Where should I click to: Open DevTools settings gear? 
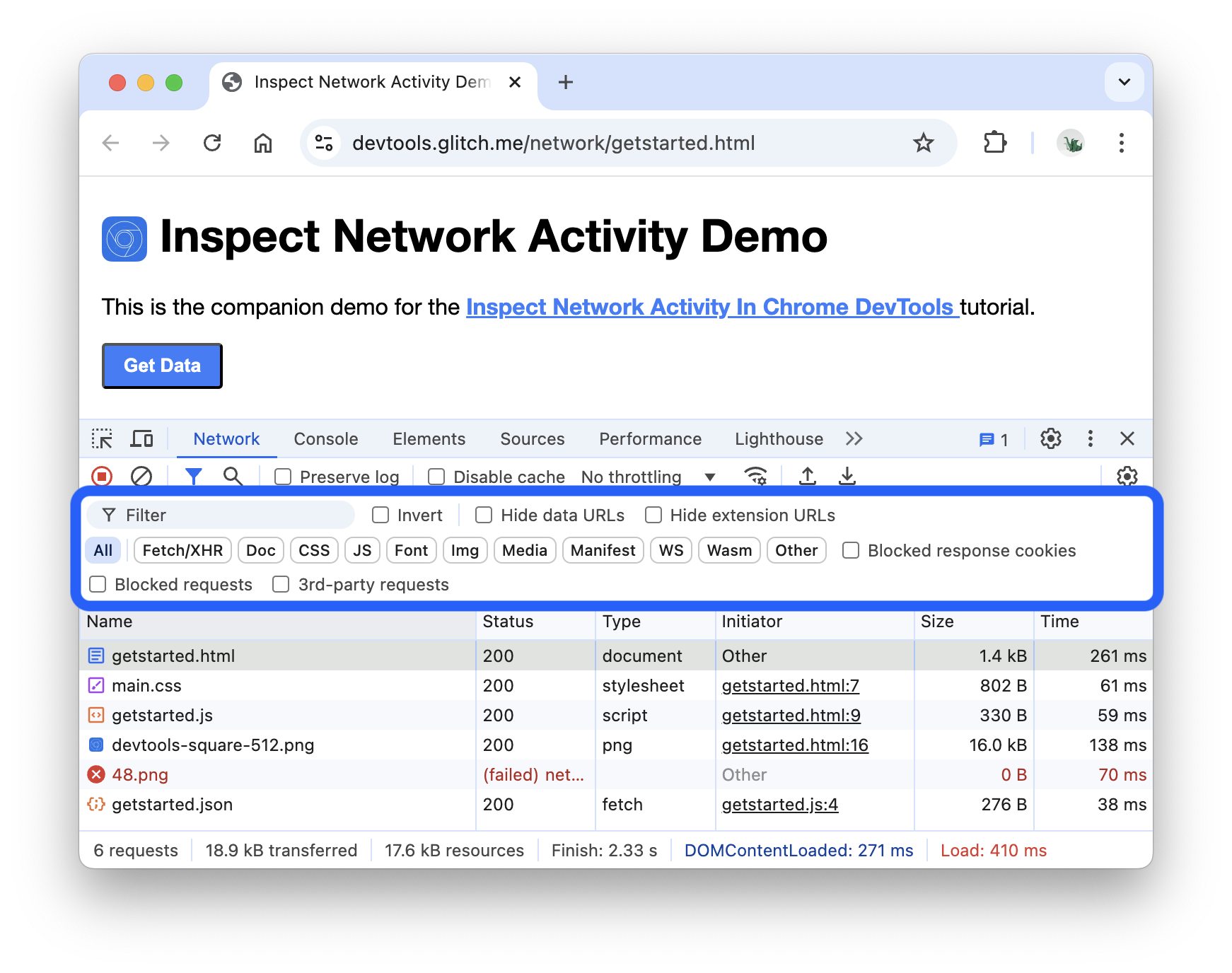(x=1050, y=438)
